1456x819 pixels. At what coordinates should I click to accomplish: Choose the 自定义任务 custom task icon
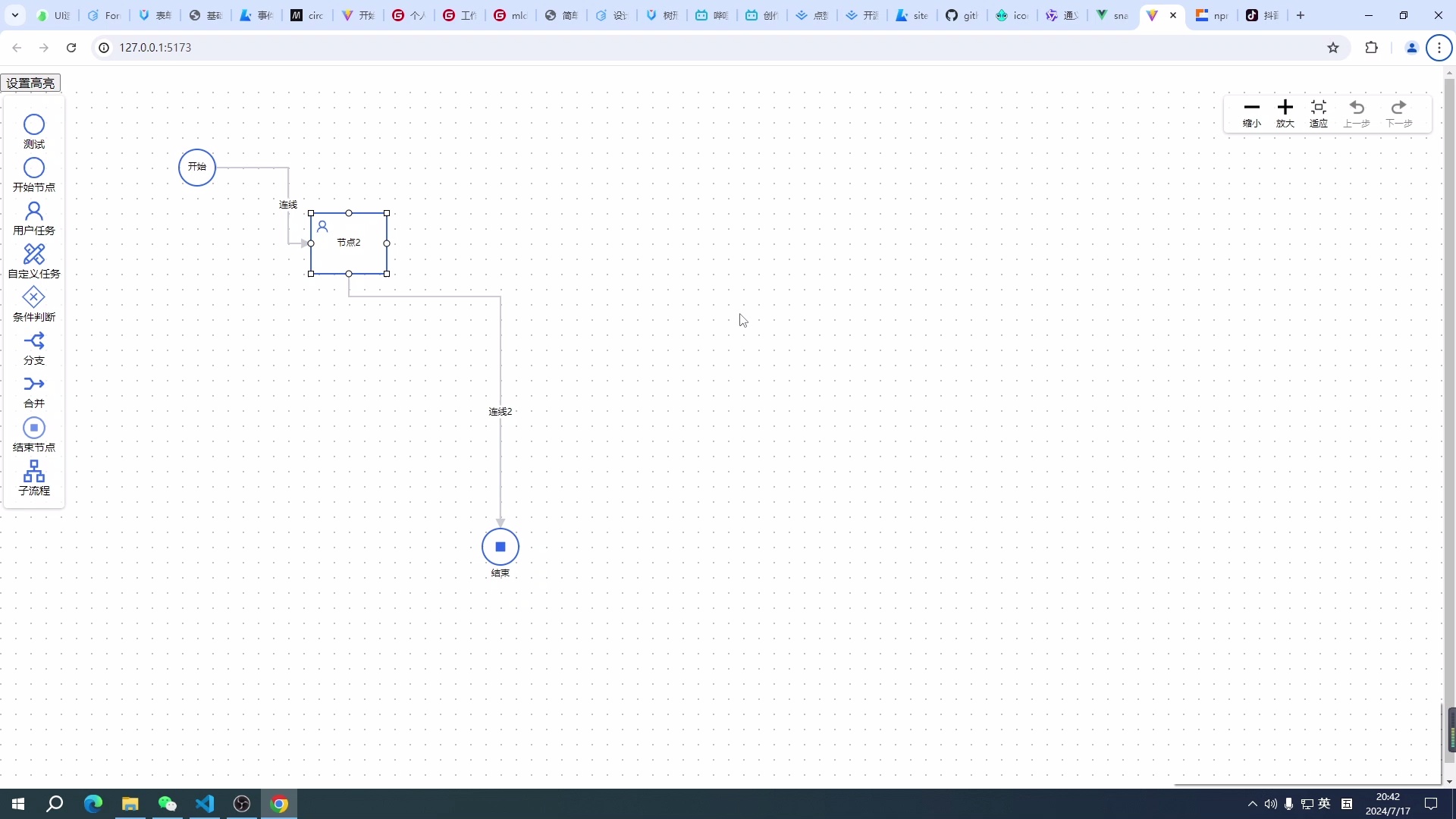[x=34, y=254]
